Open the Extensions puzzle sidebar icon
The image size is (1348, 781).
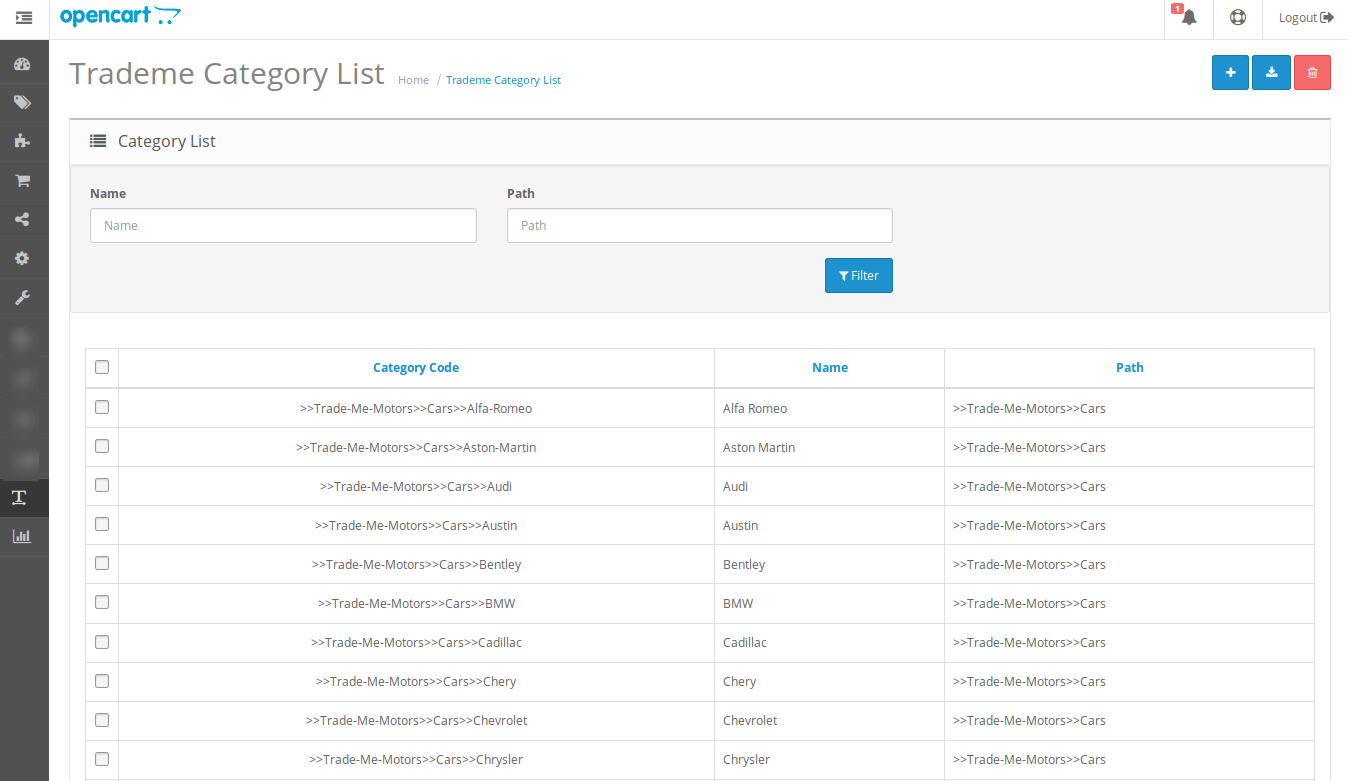[22, 141]
